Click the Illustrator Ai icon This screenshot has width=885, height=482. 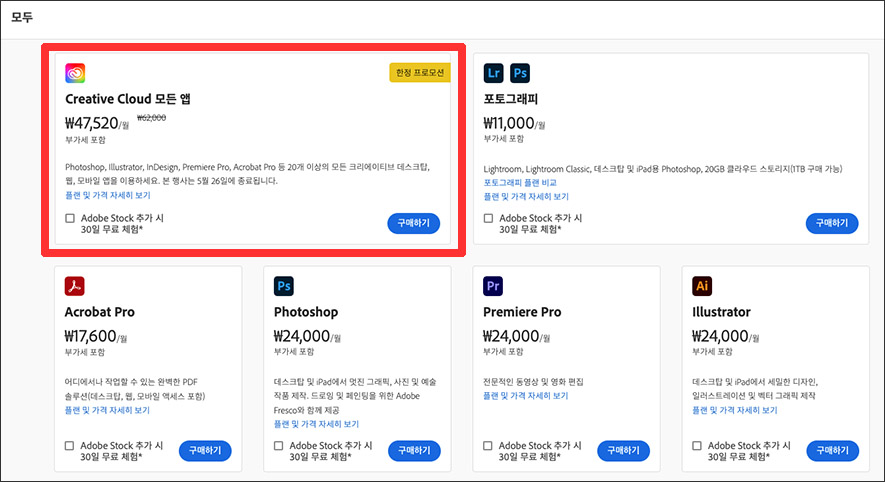702,286
